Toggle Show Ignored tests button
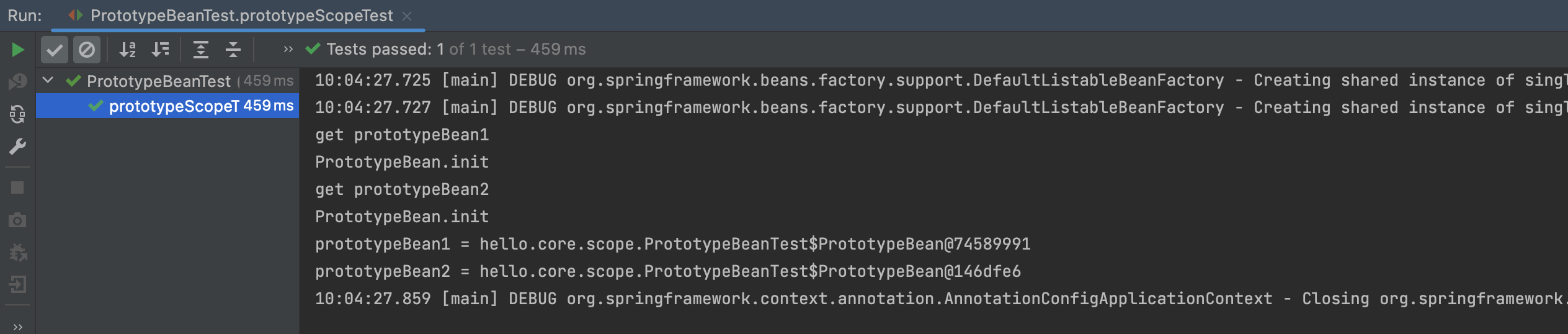This screenshot has width=1568, height=334. tap(87, 50)
